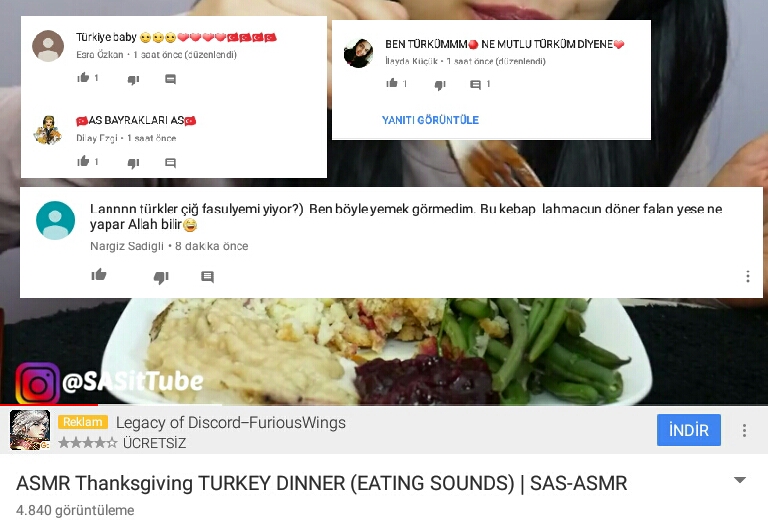This screenshot has width=768, height=524.
Task: Dislike the AS BAYRAKLARI AS comment
Action: [x=133, y=163]
